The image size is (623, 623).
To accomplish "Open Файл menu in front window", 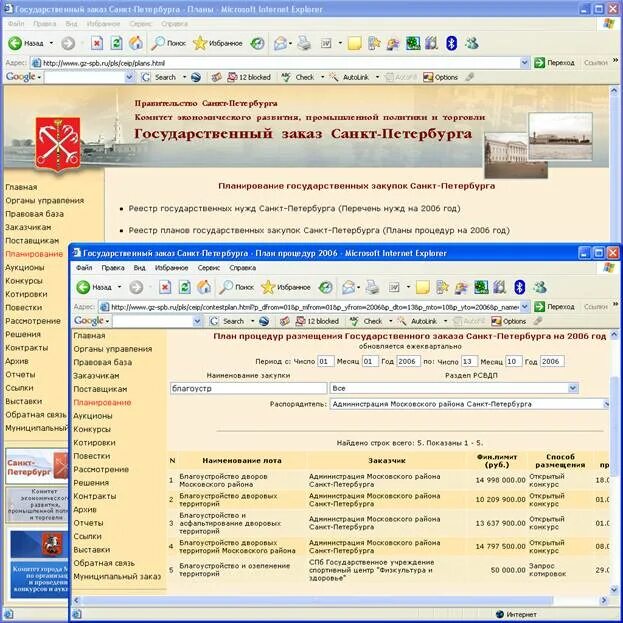I will click(84, 268).
